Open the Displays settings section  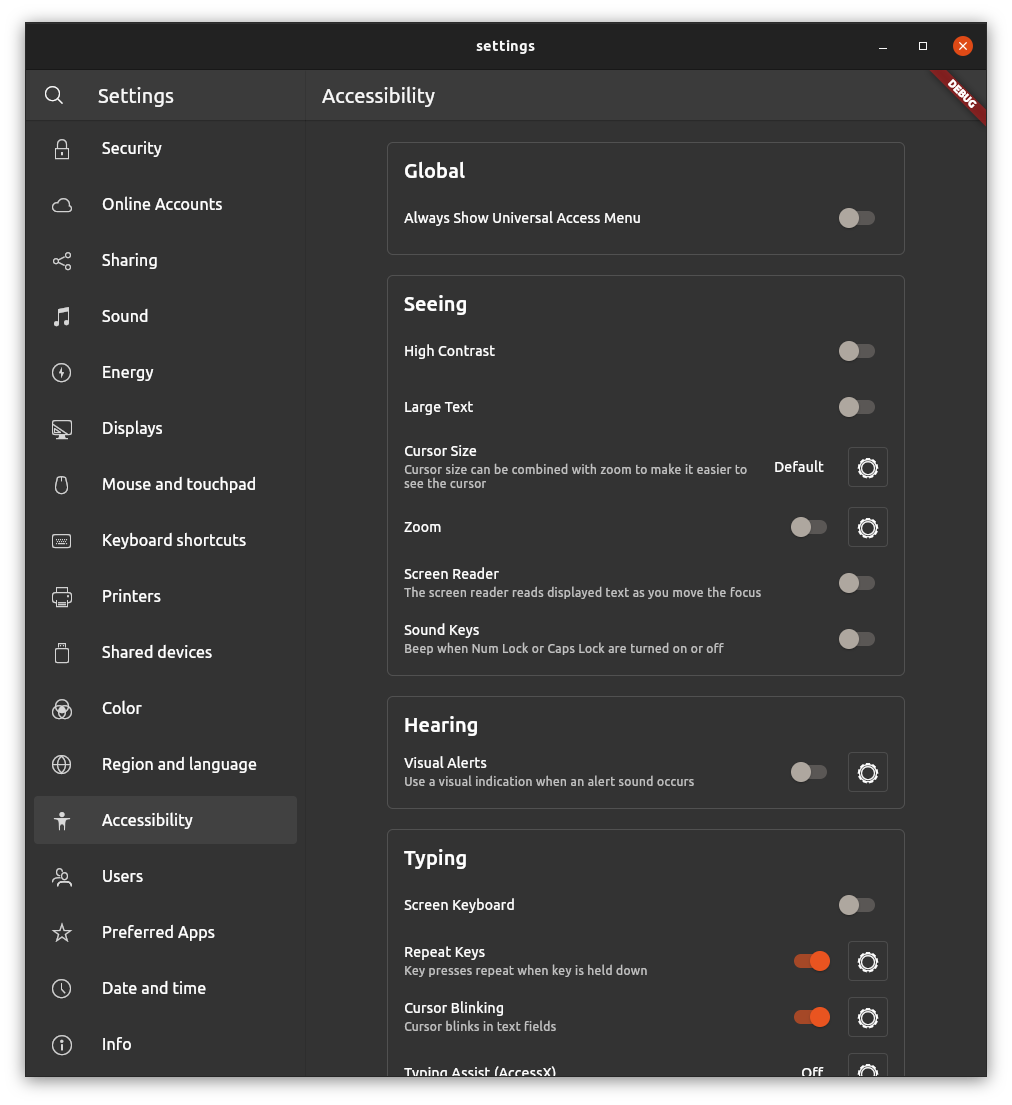[x=132, y=428]
